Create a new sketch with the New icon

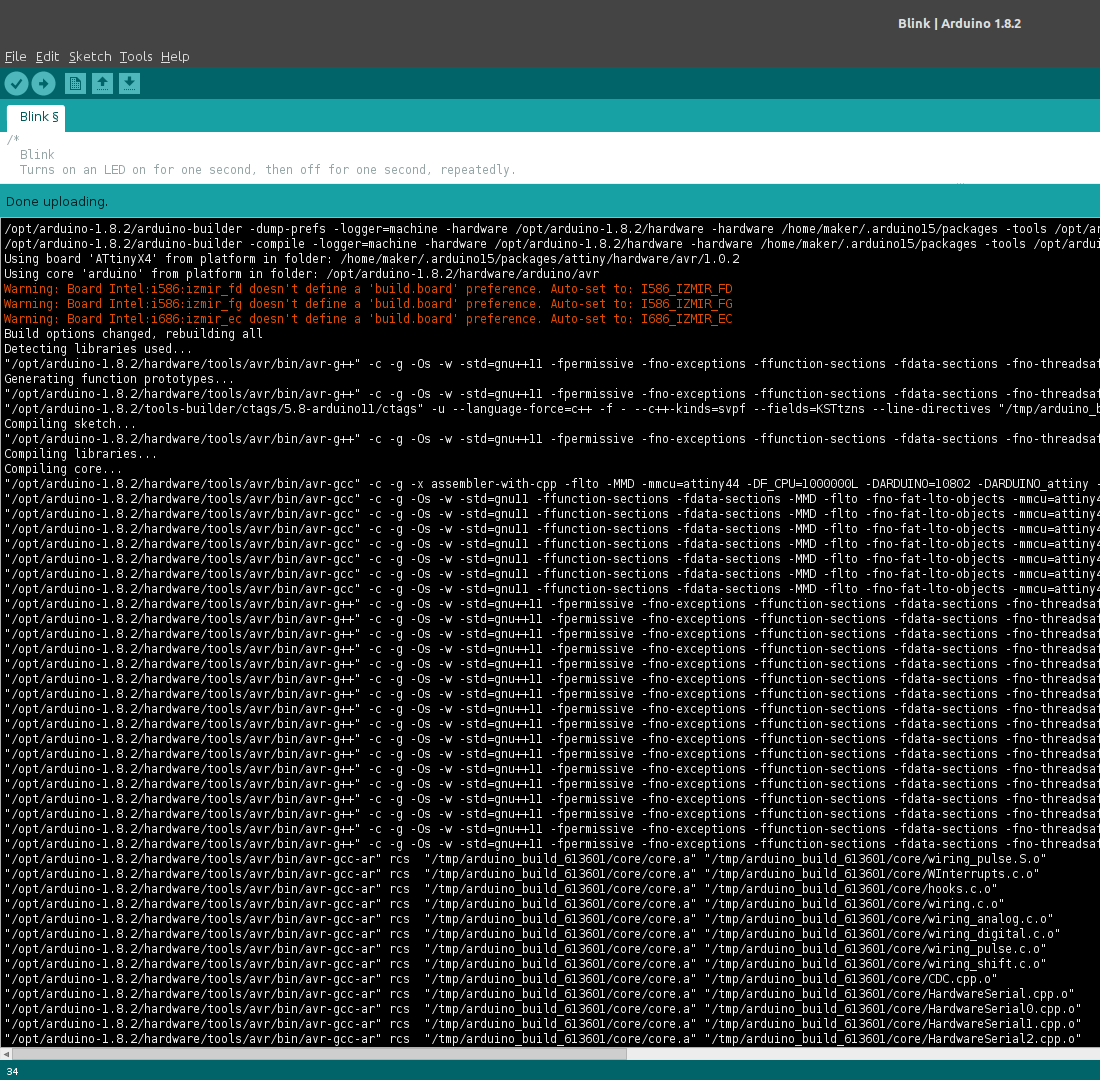coord(75,84)
